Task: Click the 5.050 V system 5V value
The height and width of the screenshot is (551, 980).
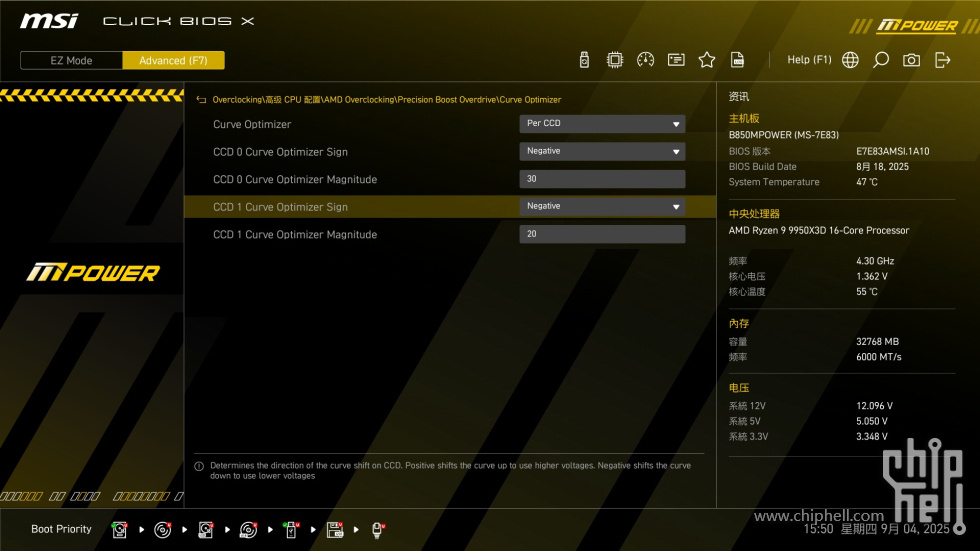Action: (872, 421)
